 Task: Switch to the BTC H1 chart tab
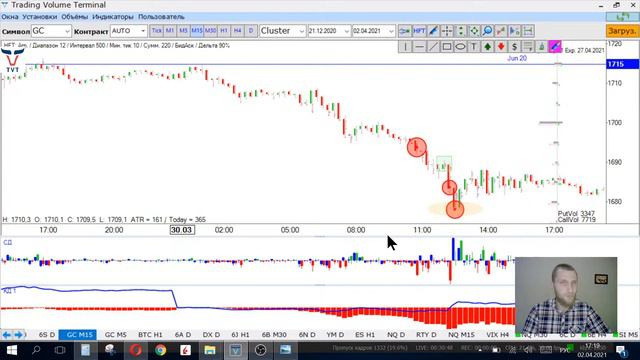150,335
